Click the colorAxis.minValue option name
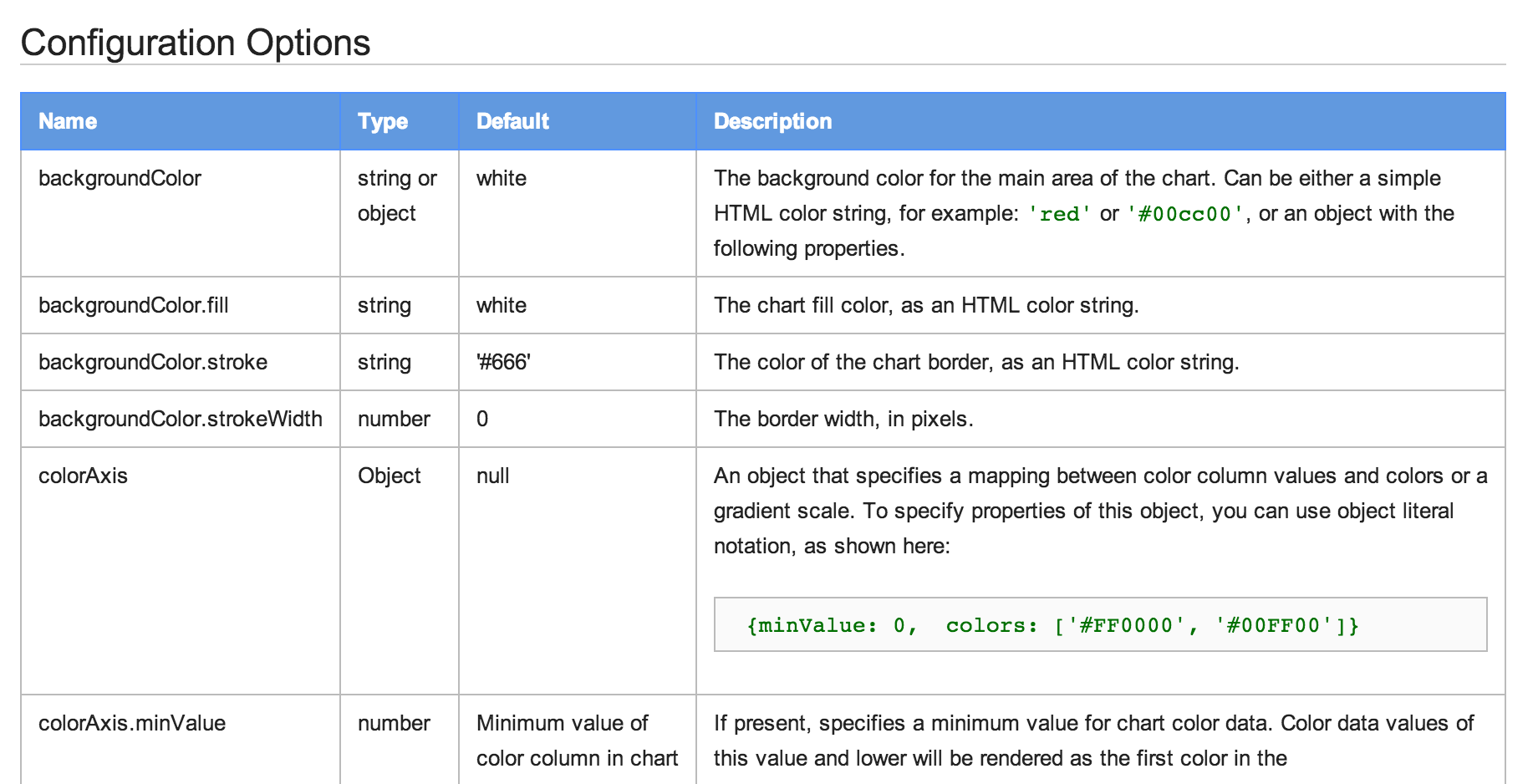 (131, 723)
